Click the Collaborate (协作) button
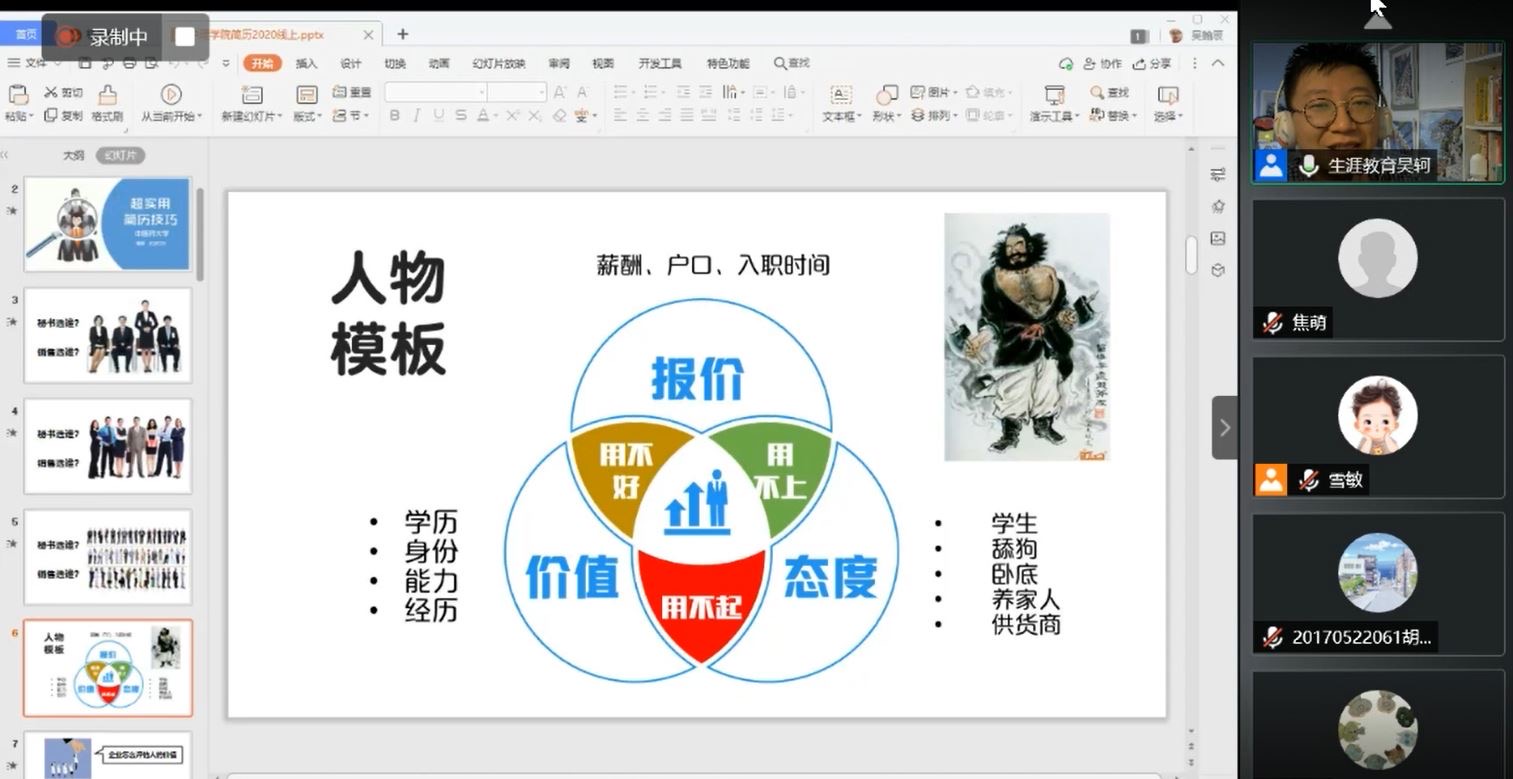This screenshot has height=779, width=1513. point(1103,63)
